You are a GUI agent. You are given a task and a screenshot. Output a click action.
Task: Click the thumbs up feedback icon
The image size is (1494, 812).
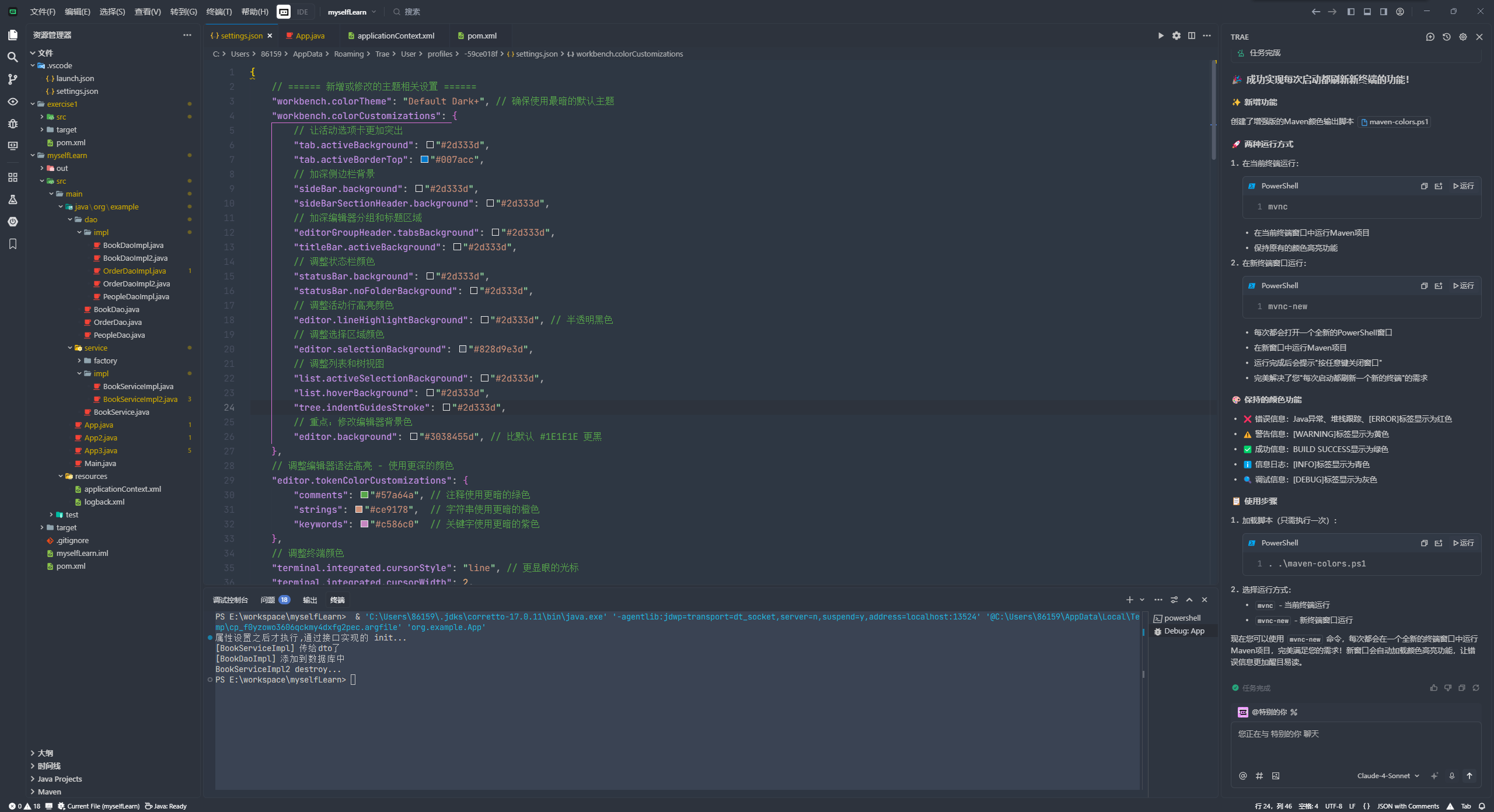1433,688
